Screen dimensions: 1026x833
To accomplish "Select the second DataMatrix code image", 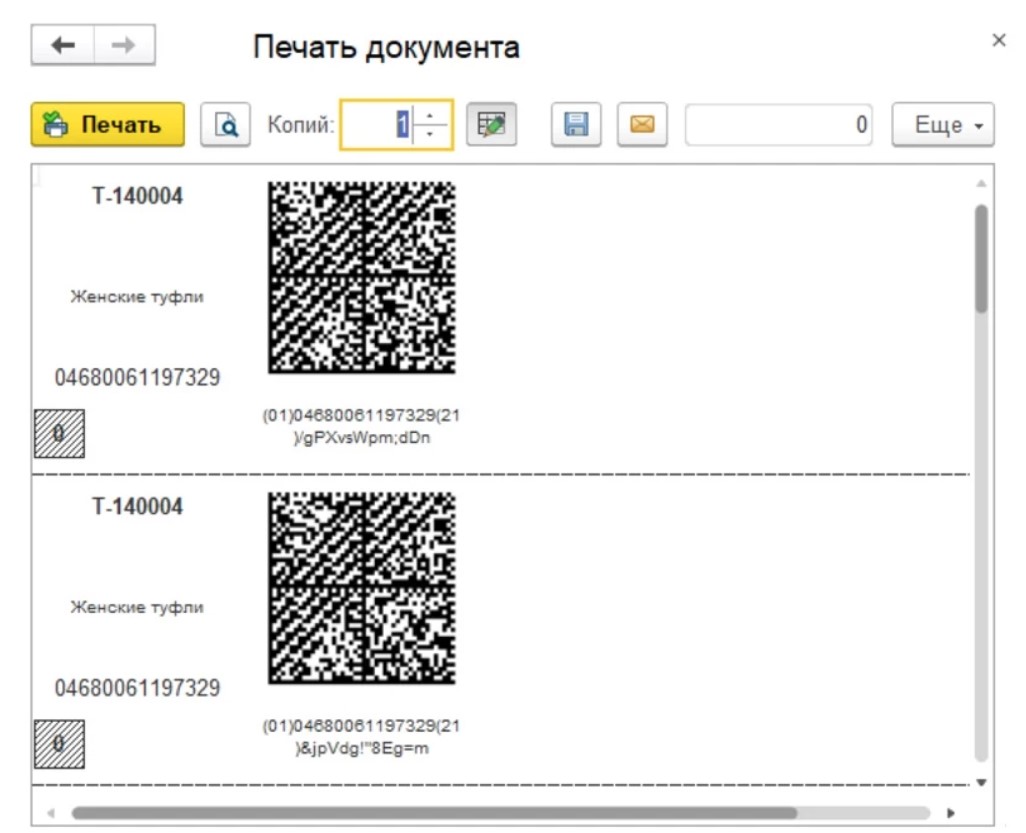I will coord(361,587).
